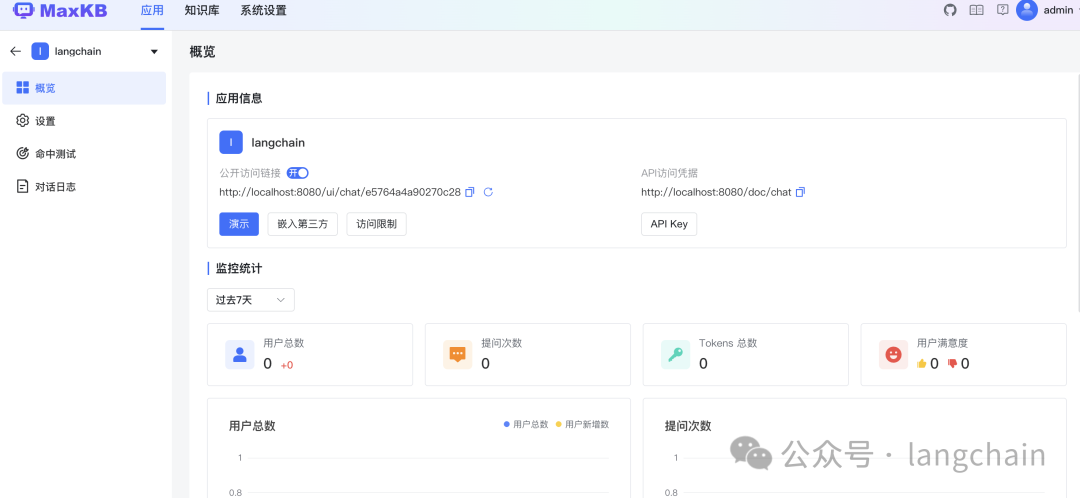1080x498 pixels.
Task: Click the thumbs-down satisfaction icon
Action: pos(953,364)
